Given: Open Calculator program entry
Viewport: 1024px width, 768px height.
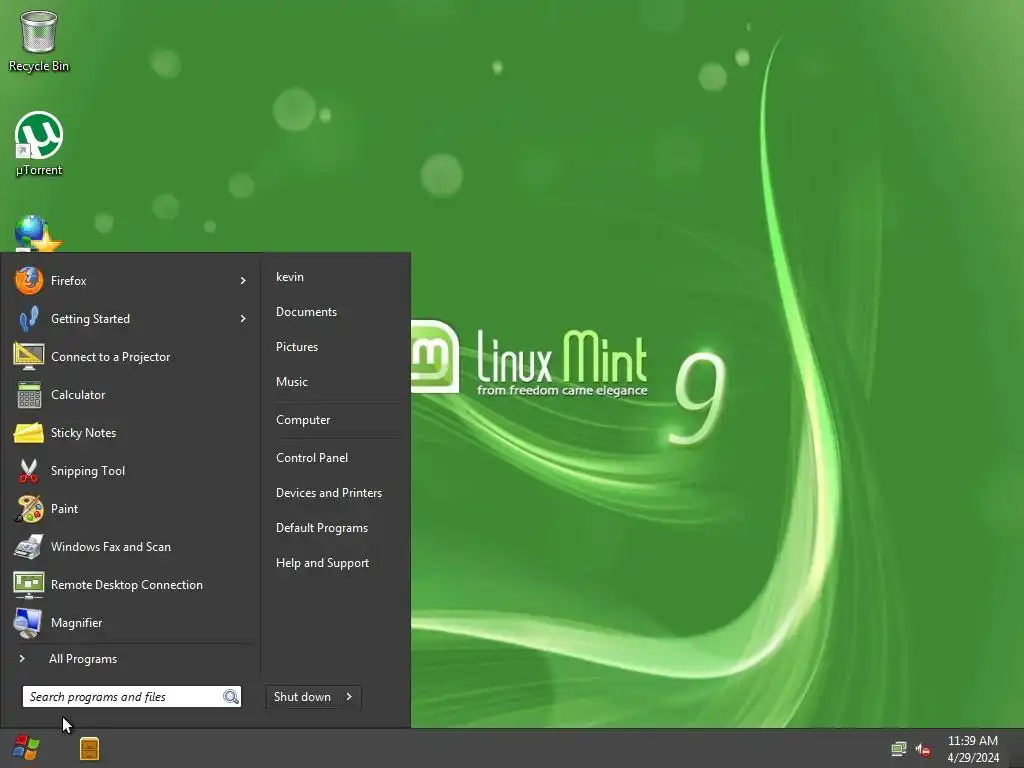Looking at the screenshot, I should pyautogui.click(x=131, y=394).
